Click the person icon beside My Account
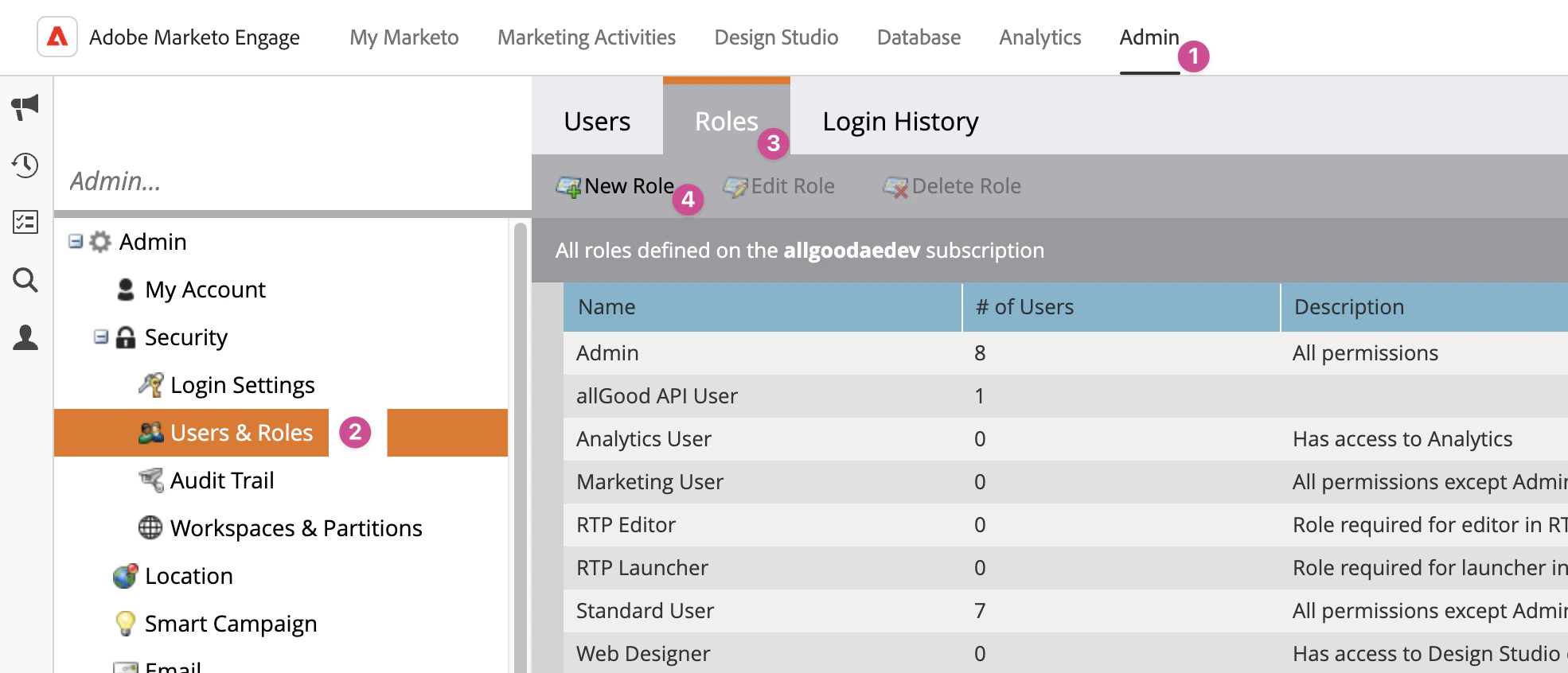Viewport: 1568px width, 673px height. 126,289
